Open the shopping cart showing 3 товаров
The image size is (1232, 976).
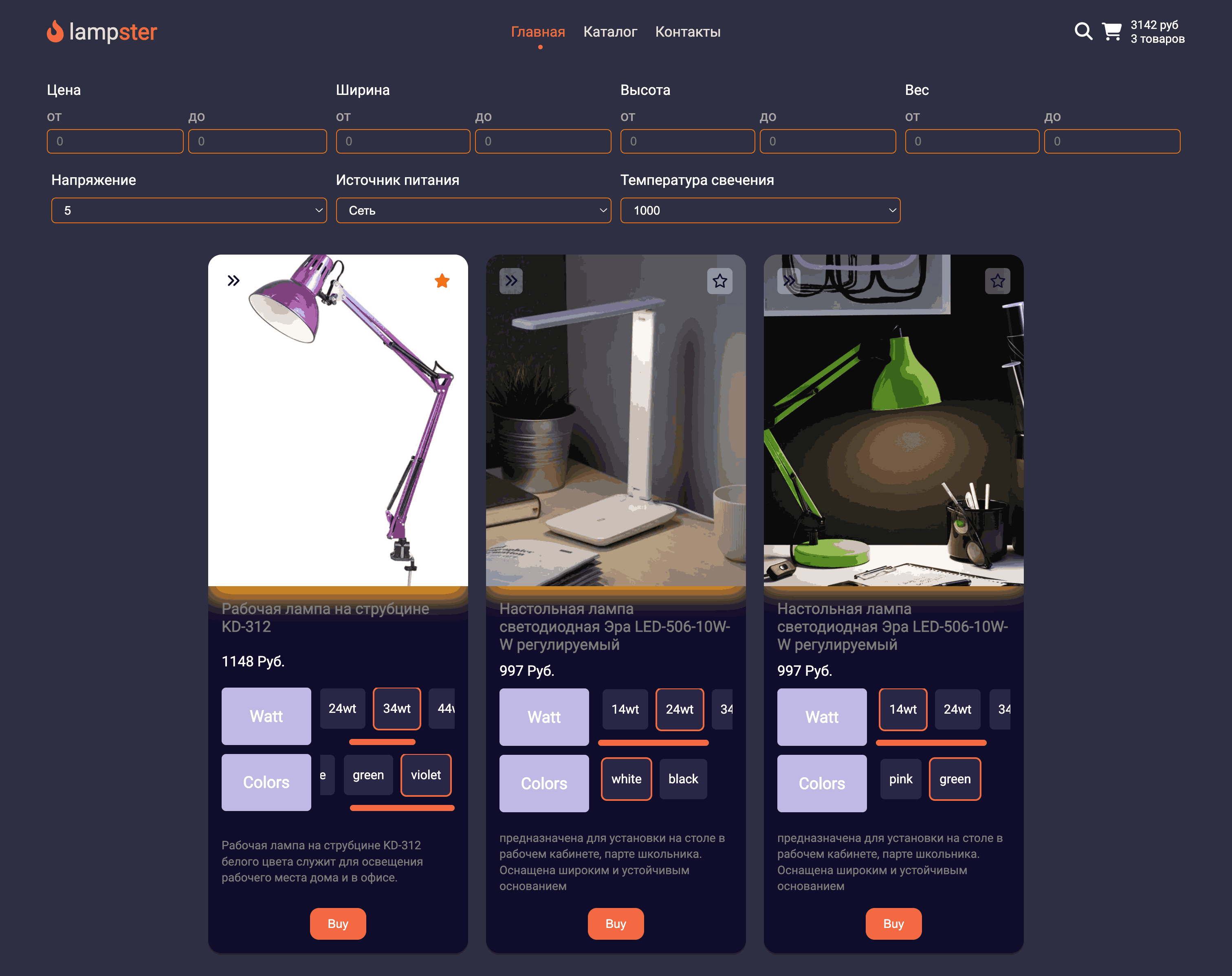tap(1112, 33)
